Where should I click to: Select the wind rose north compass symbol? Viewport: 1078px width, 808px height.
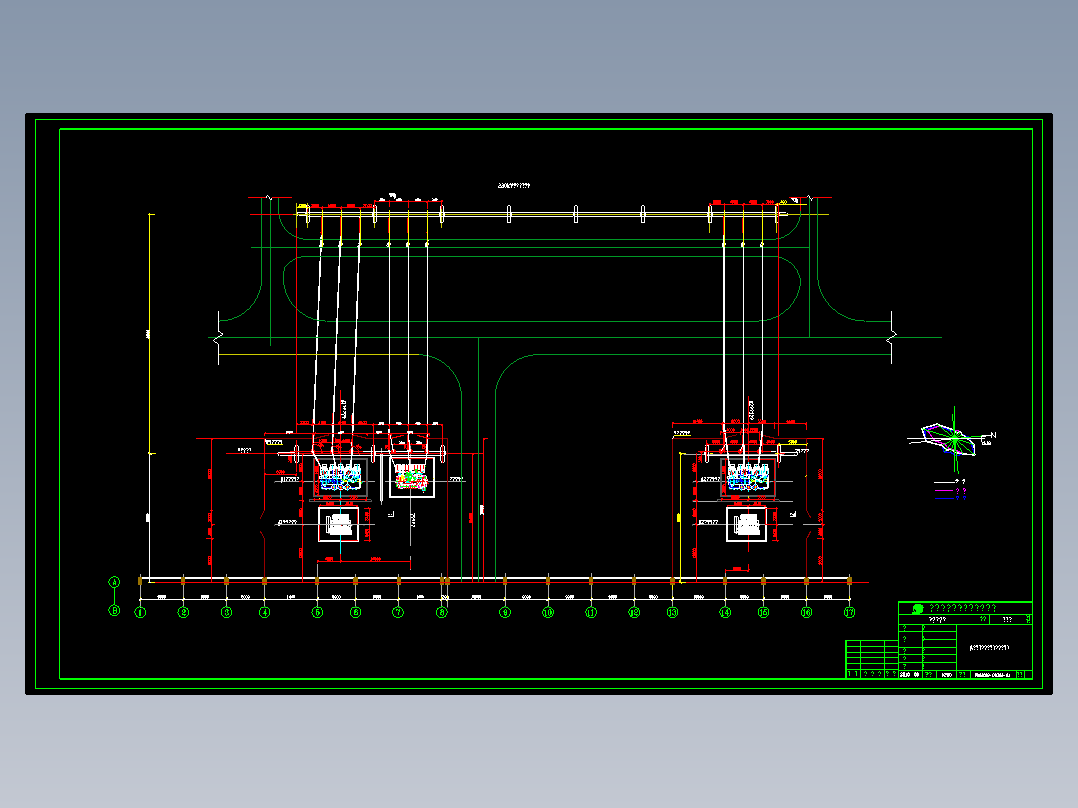coord(952,439)
